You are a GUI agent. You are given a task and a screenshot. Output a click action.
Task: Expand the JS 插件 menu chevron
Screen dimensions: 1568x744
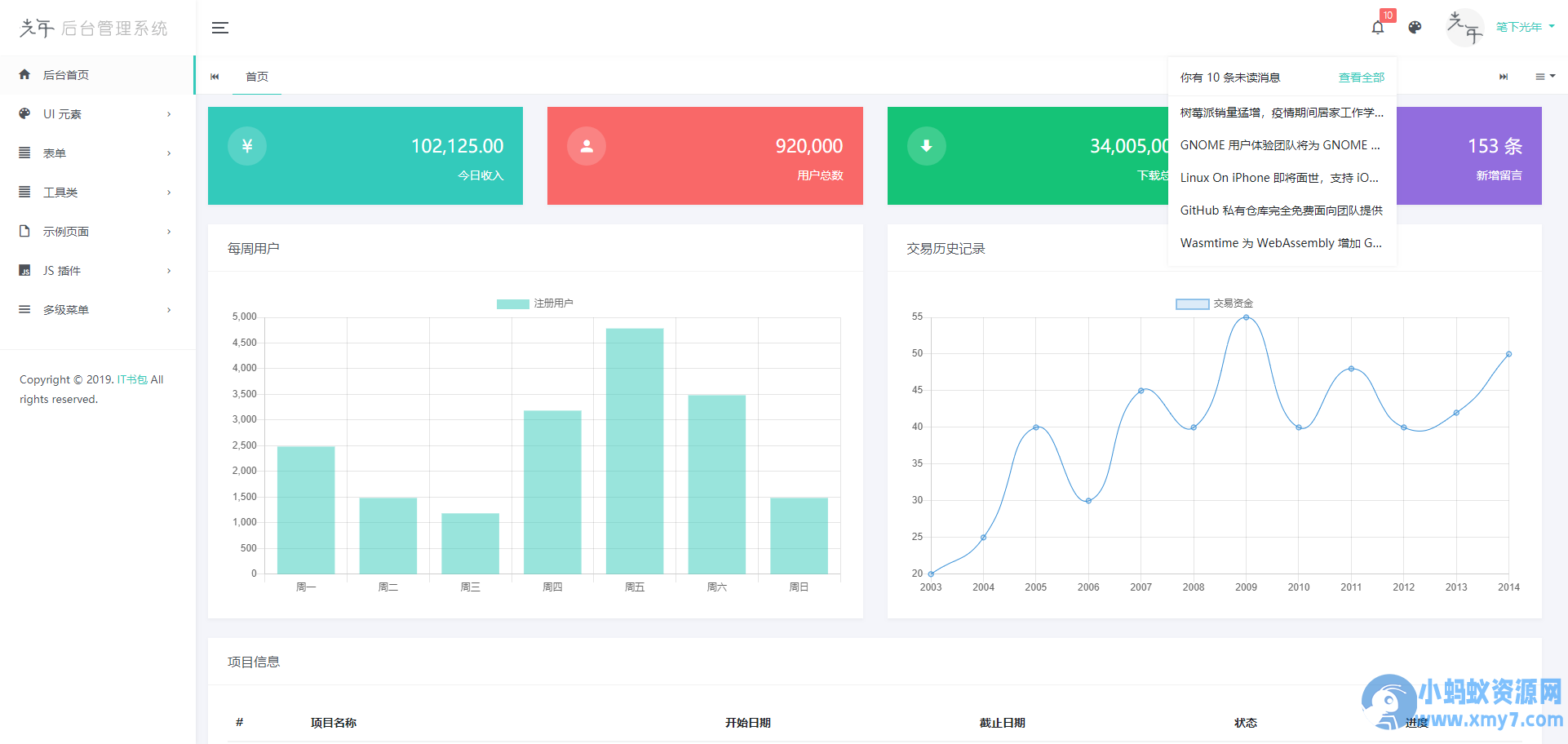(x=169, y=271)
